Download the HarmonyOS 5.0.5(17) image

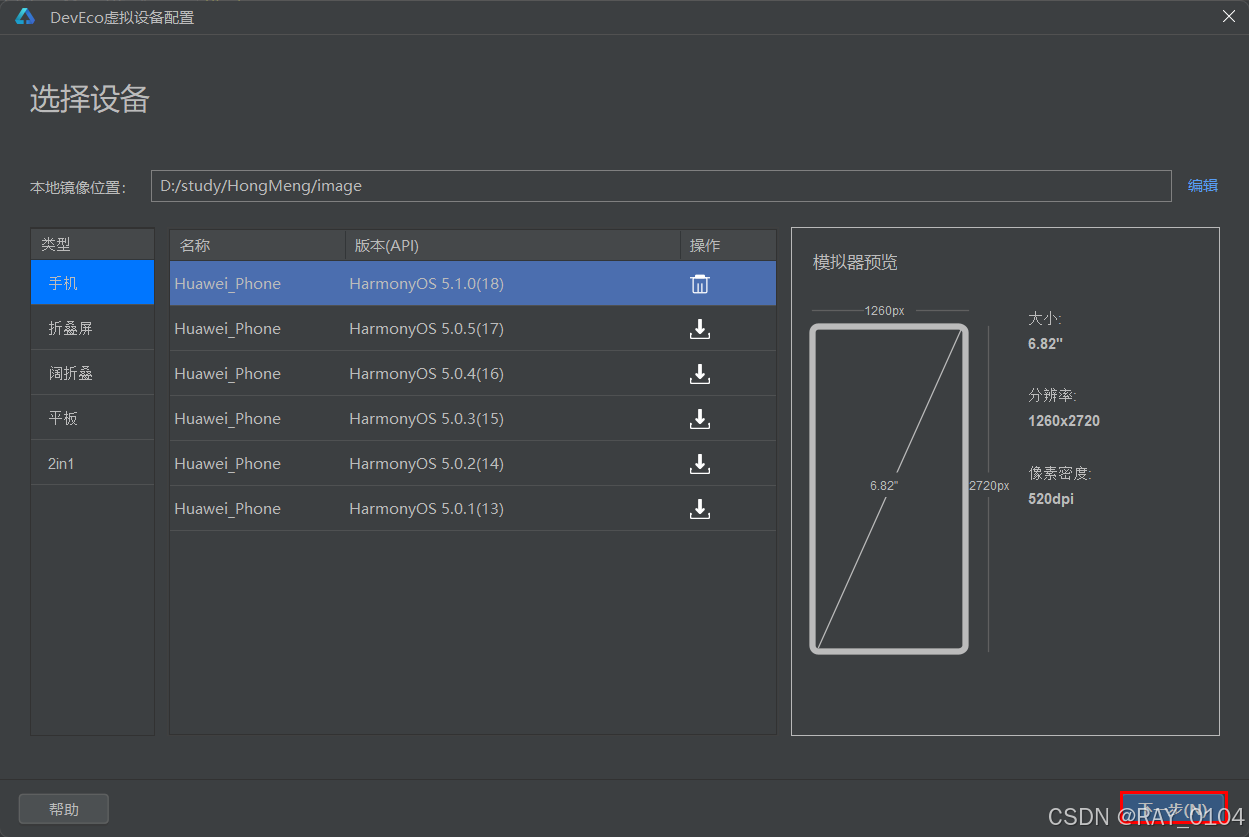point(700,329)
